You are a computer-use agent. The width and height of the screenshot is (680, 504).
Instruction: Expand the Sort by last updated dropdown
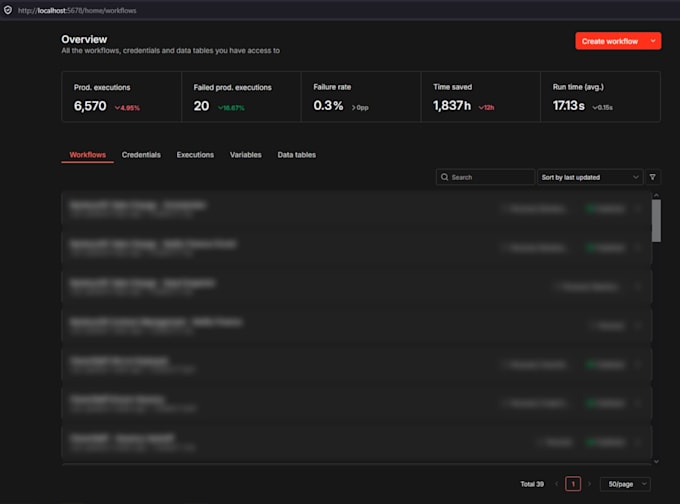point(590,177)
